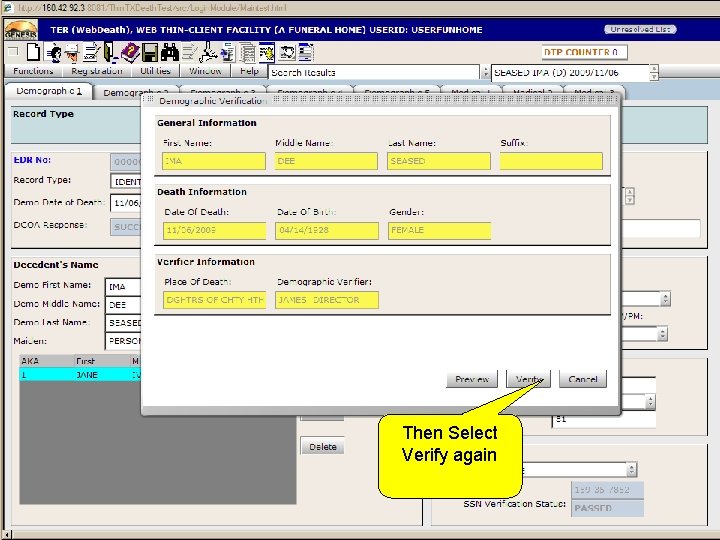Click the Unresolved List button
The image size is (720, 540).
pyautogui.click(x=640, y=29)
